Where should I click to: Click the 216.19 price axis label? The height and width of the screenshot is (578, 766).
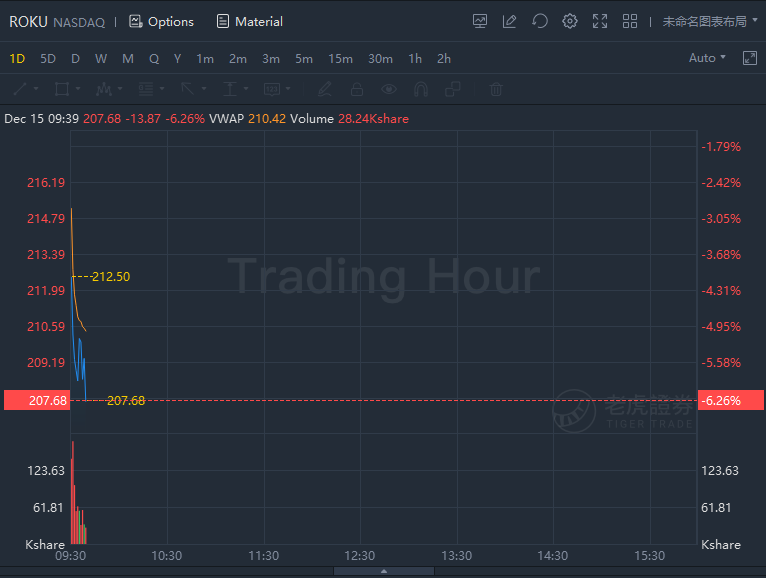pos(46,183)
